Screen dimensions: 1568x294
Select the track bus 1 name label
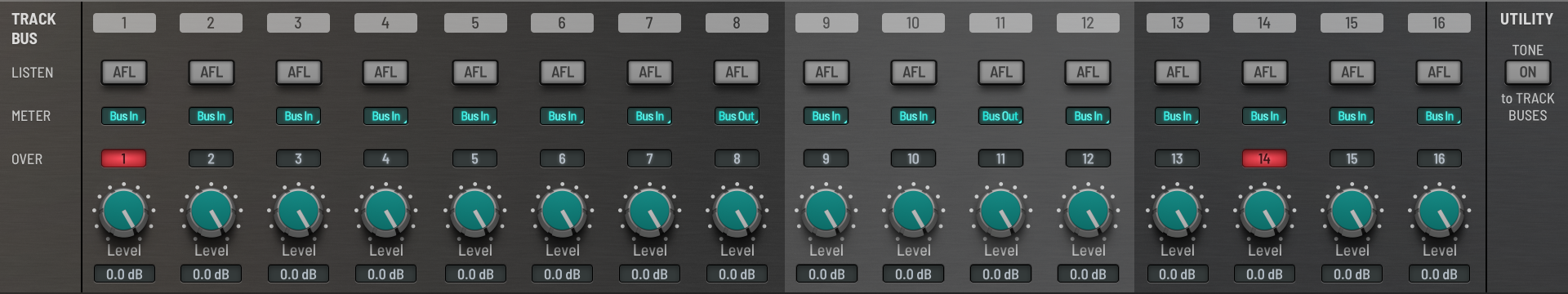click(124, 23)
